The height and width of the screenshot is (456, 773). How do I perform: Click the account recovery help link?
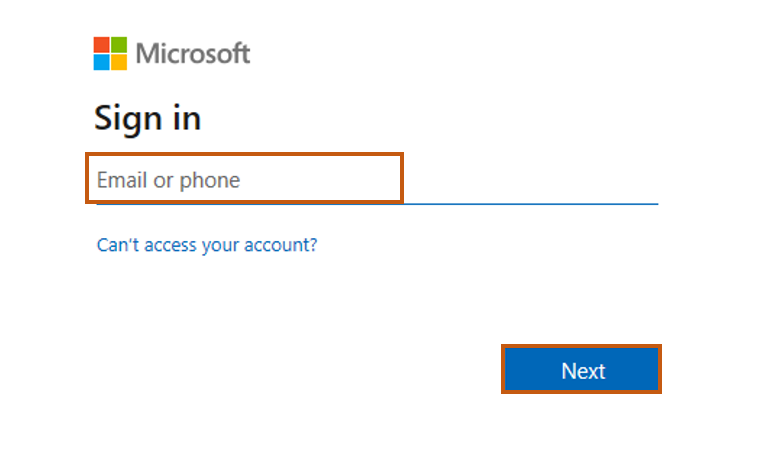click(x=206, y=244)
